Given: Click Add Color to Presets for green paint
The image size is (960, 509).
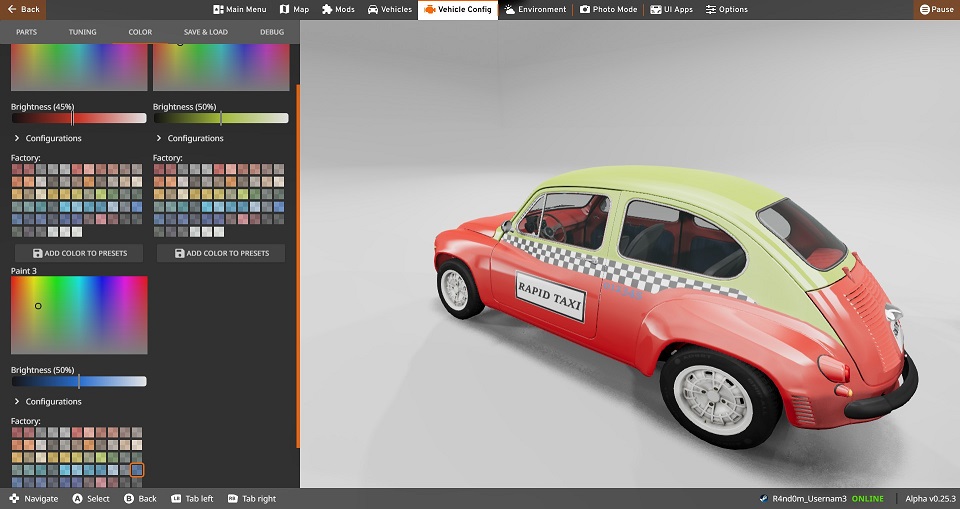Looking at the screenshot, I should tap(221, 253).
